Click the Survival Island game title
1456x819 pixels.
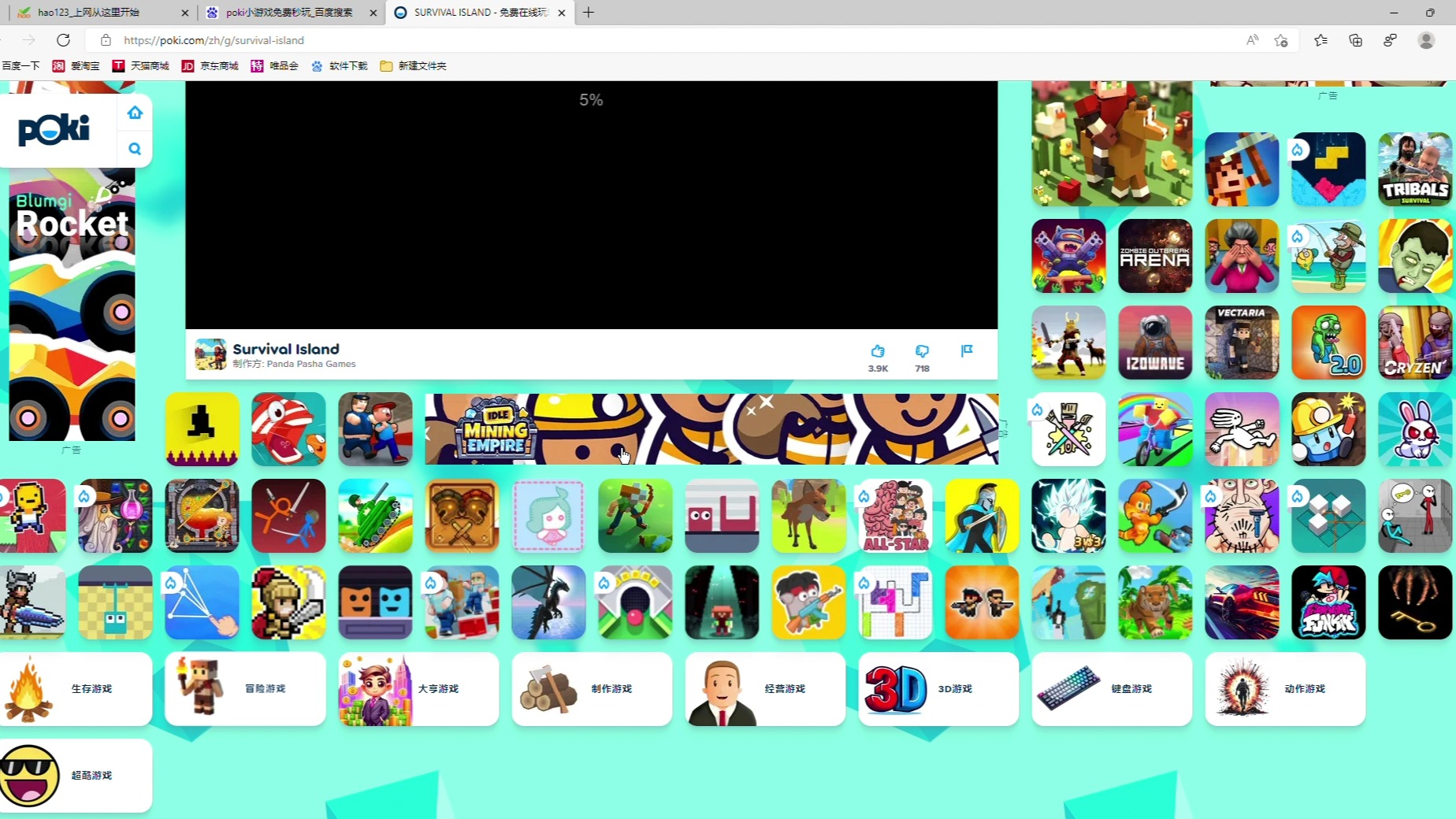point(286,349)
